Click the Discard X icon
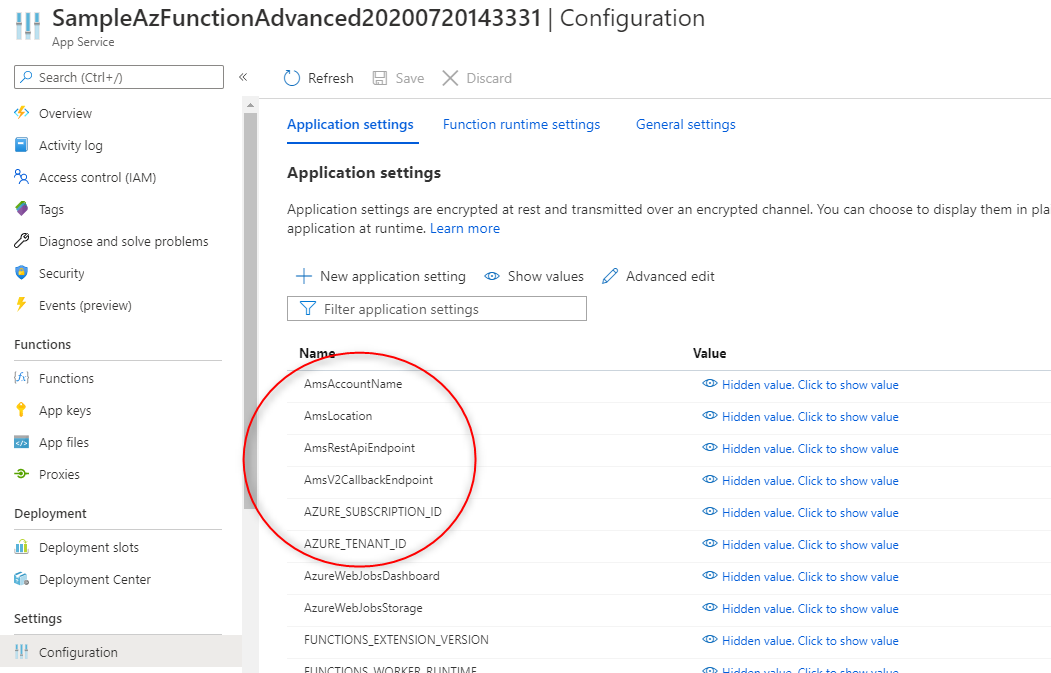 click(x=450, y=78)
